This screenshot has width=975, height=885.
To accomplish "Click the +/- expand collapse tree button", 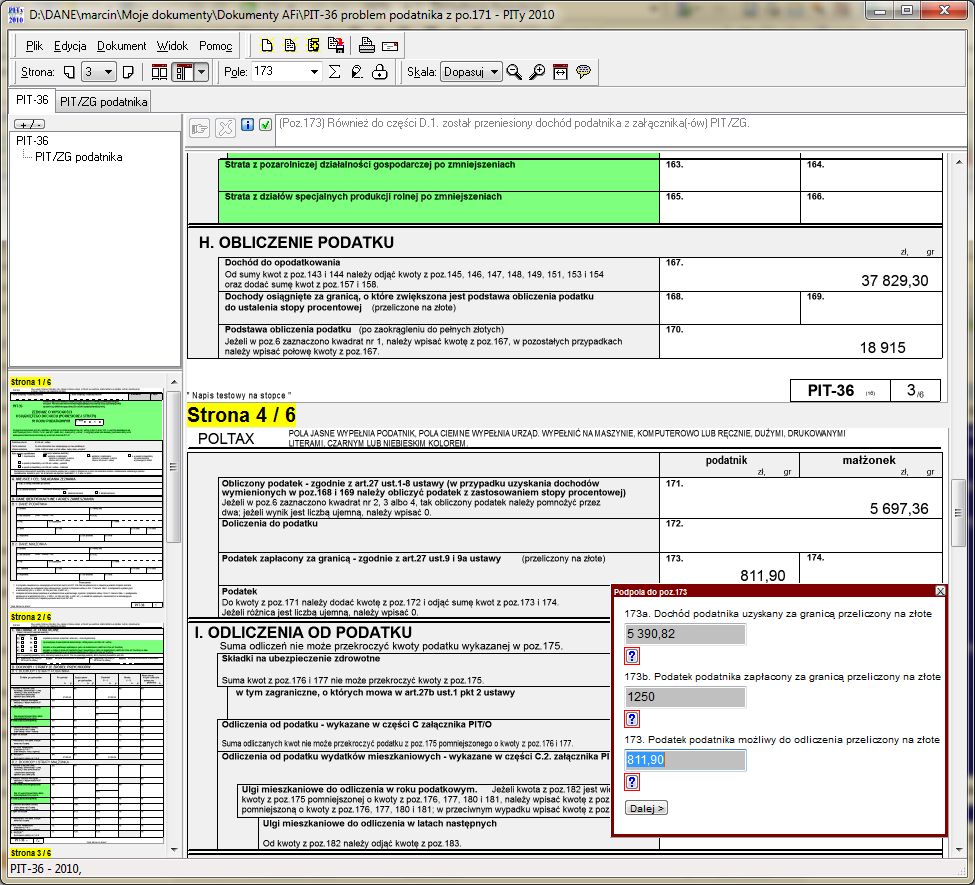I will click(x=31, y=124).
